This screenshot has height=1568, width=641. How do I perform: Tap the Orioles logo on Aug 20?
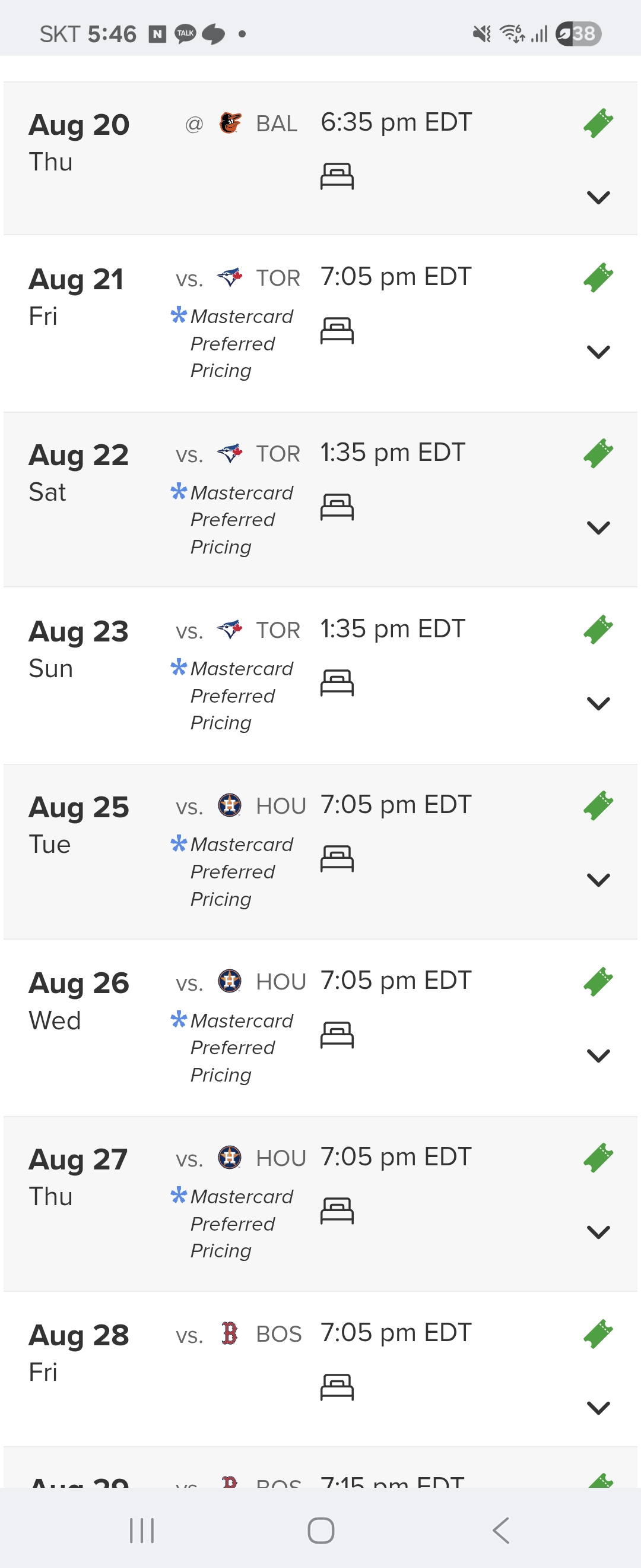pyautogui.click(x=230, y=124)
